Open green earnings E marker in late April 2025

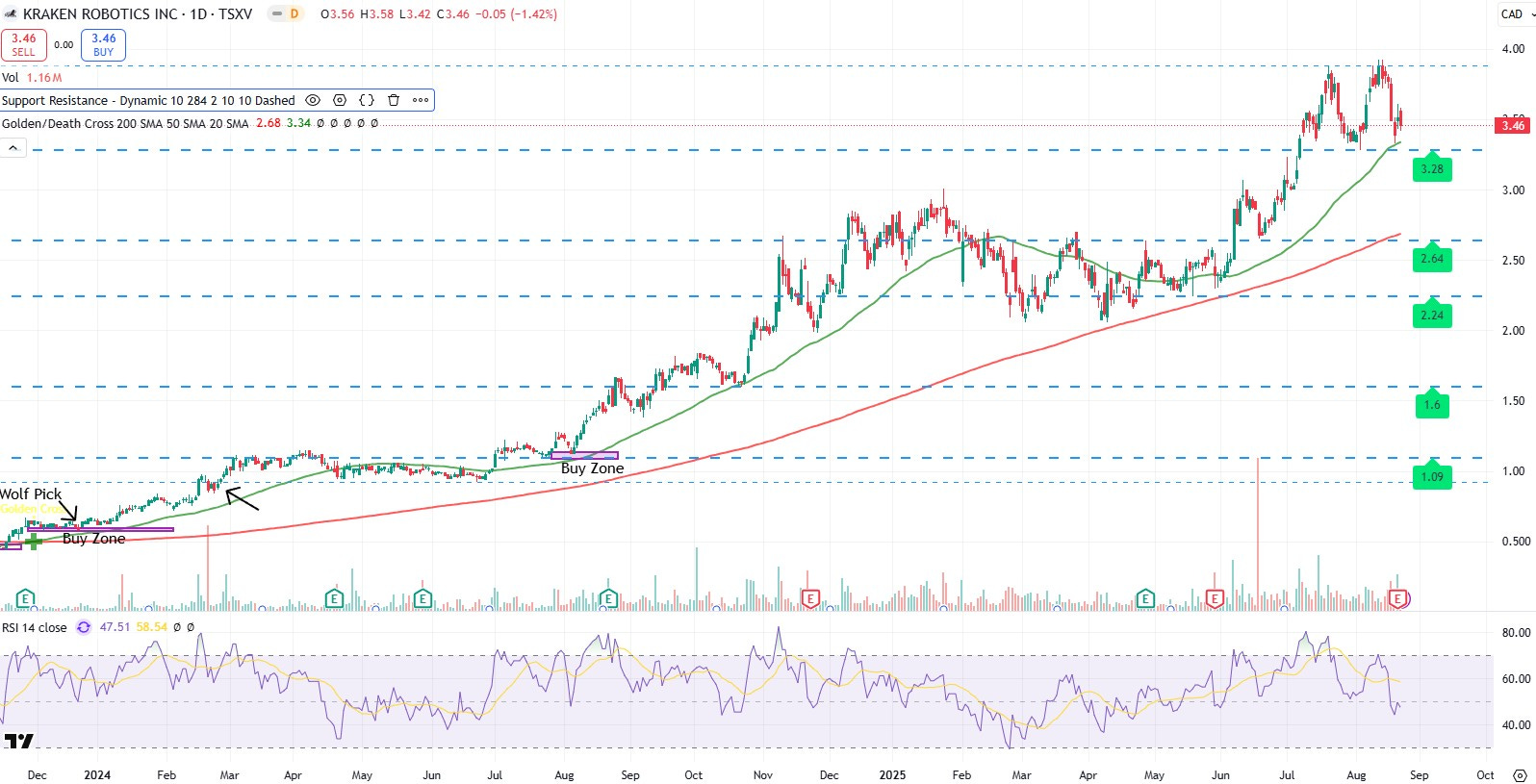tap(1145, 599)
